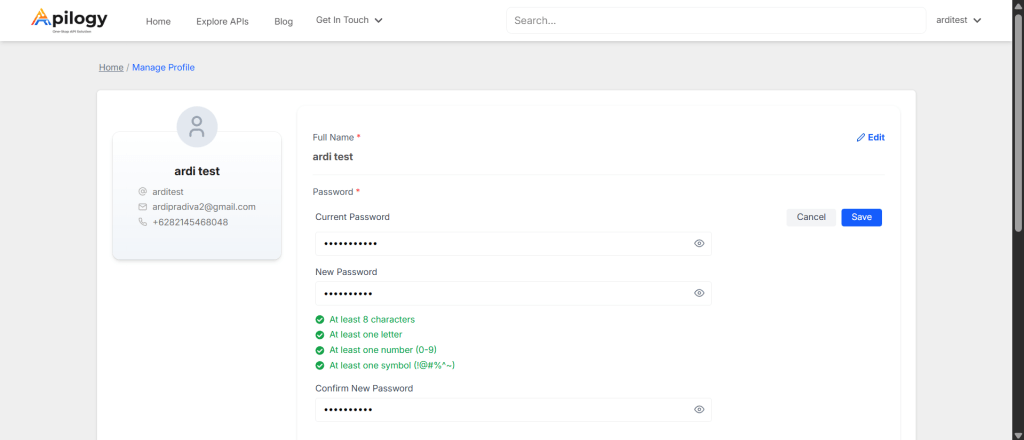Click the email envelope icon
This screenshot has width=1024, height=440.
pos(143,207)
